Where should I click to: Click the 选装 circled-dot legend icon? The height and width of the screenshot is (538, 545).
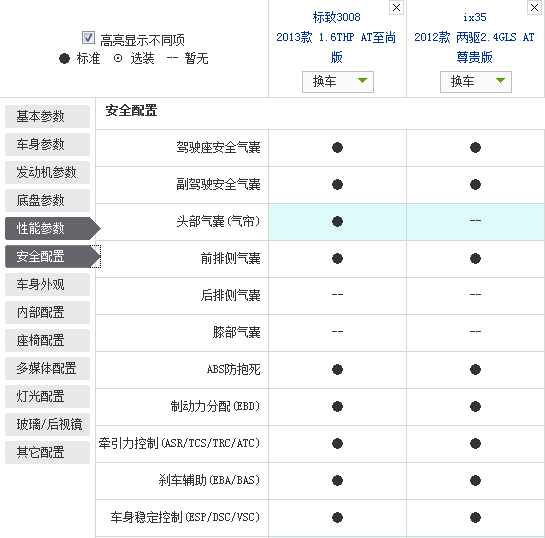118,58
